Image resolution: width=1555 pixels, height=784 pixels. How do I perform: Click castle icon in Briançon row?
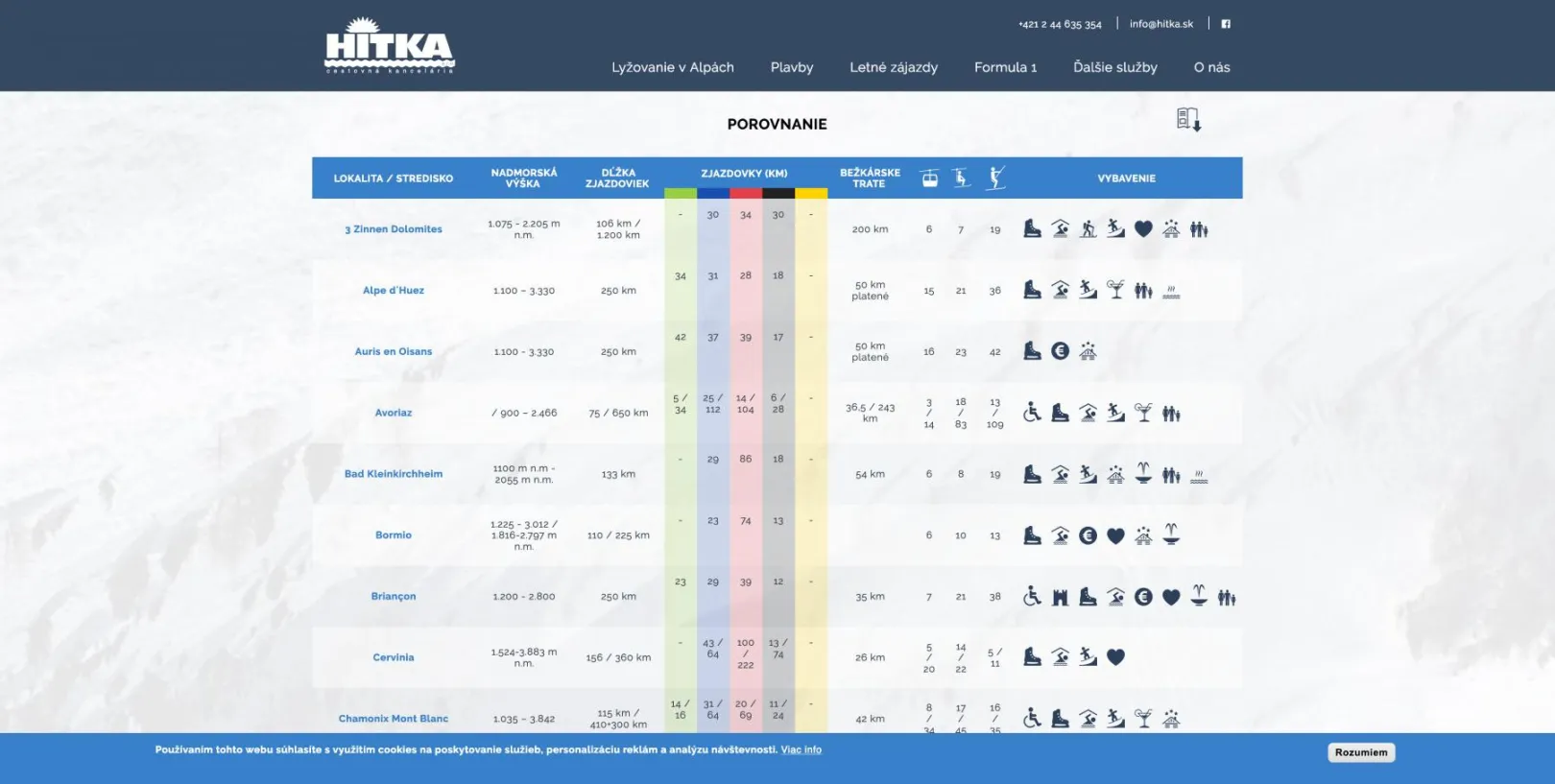(x=1060, y=597)
